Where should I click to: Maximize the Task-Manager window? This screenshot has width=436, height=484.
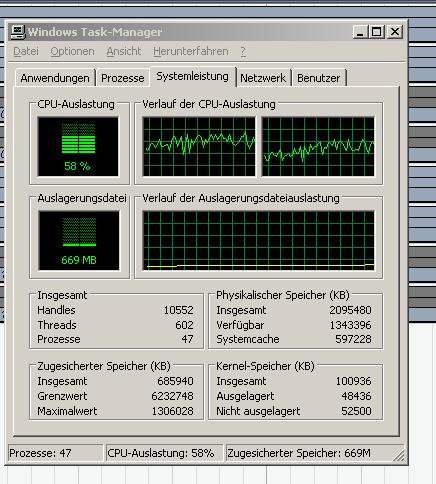coord(377,32)
